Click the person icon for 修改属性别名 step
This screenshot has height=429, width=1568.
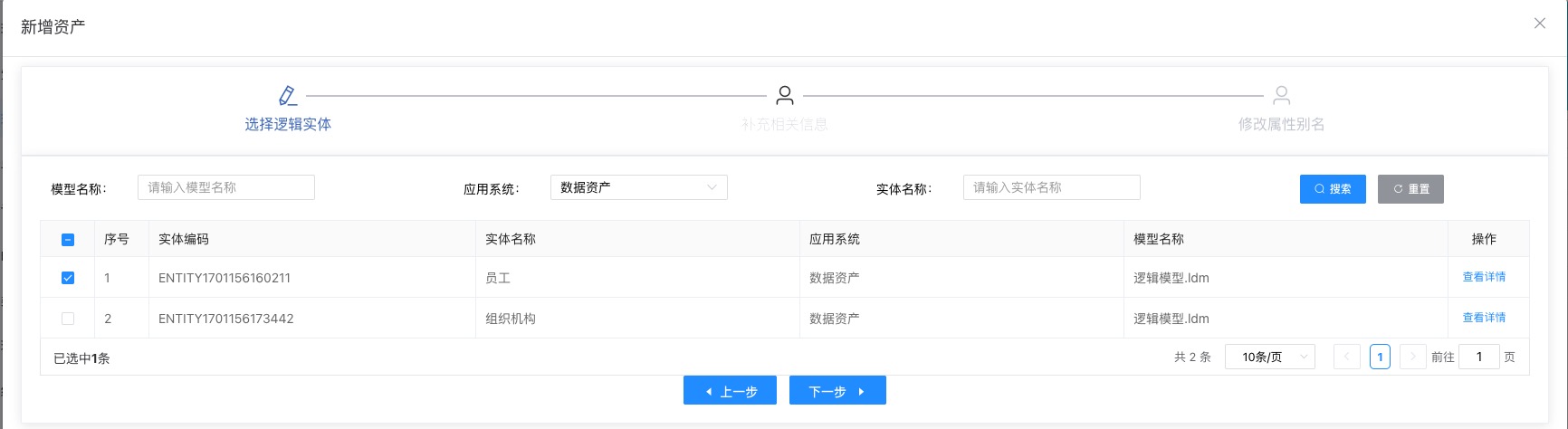[x=1281, y=95]
